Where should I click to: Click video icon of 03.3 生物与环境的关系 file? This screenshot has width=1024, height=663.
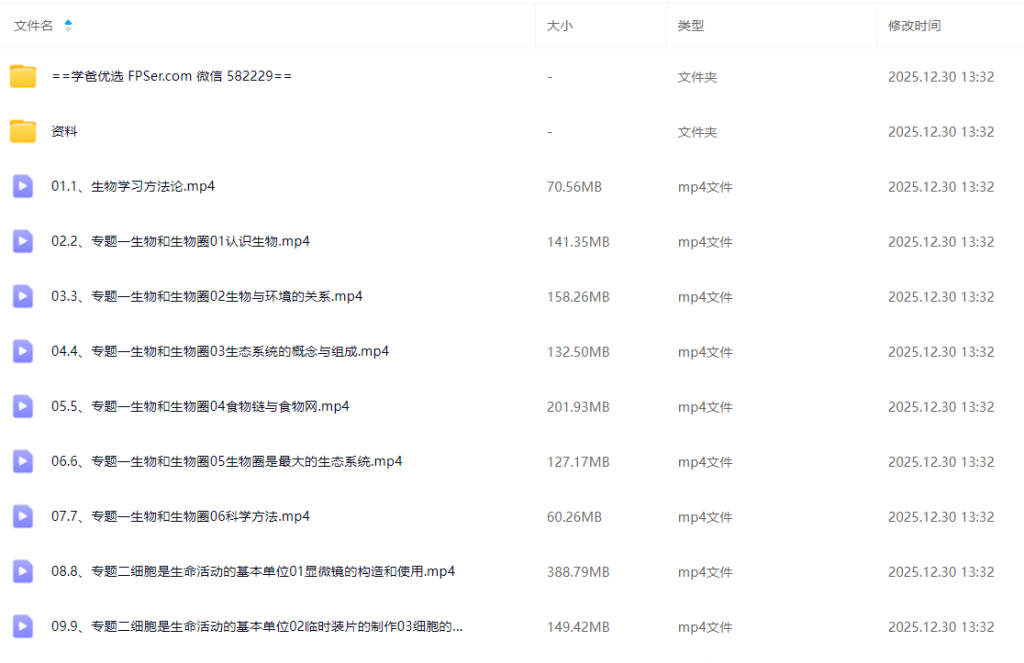click(x=23, y=296)
